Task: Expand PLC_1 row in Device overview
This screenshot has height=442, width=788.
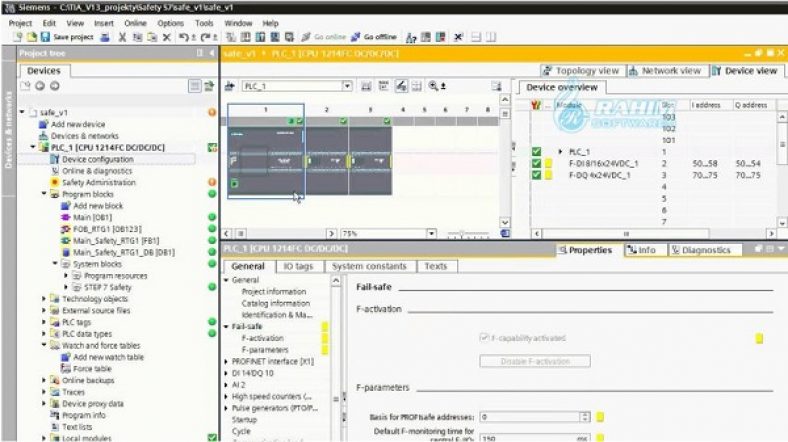Action: coord(560,152)
